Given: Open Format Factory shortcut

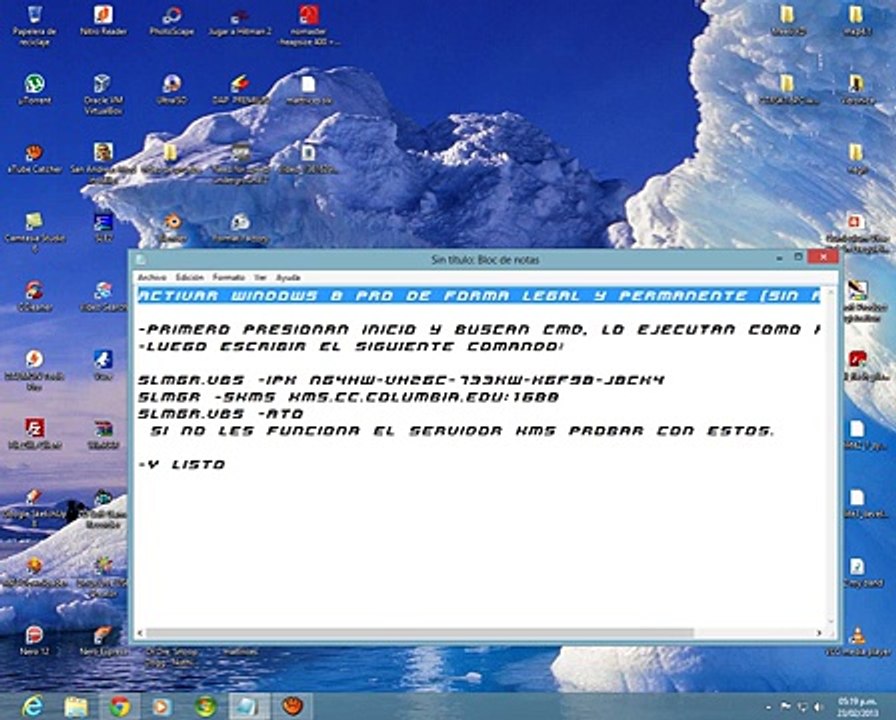Looking at the screenshot, I should [240, 227].
